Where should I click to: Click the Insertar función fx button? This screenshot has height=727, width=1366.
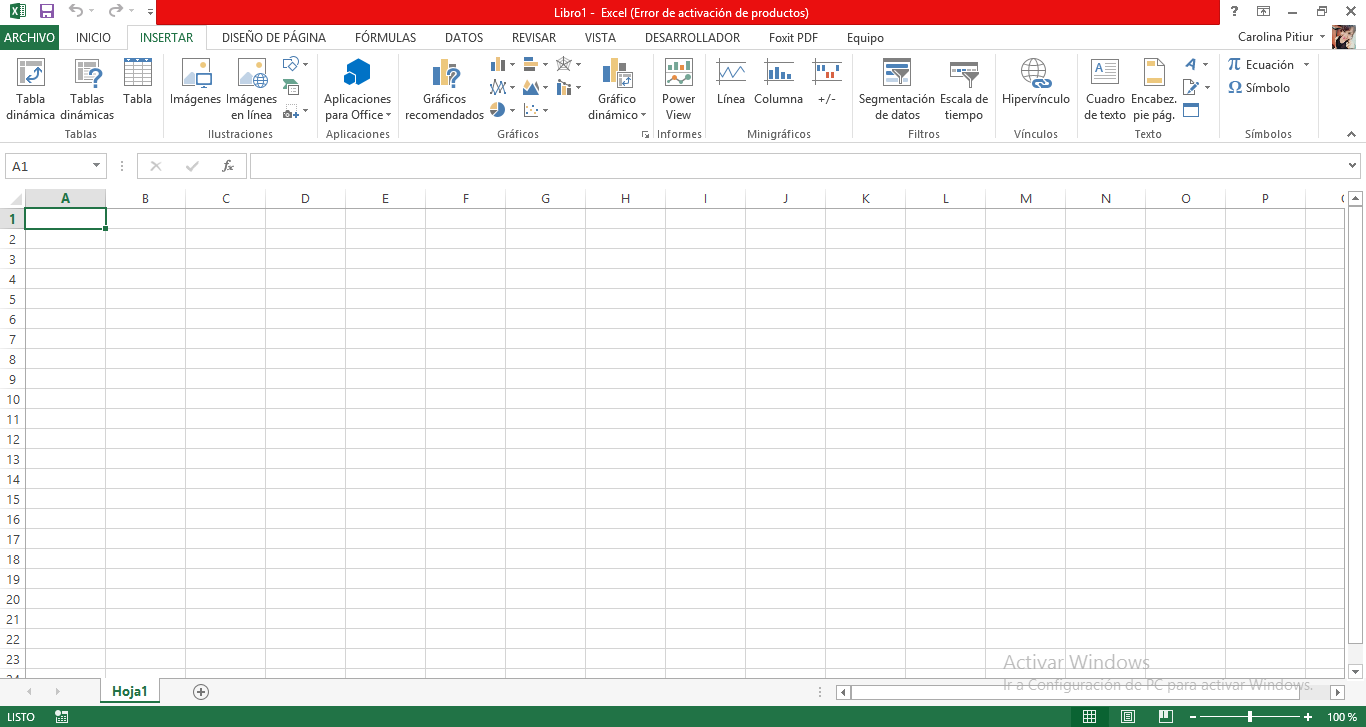click(x=228, y=166)
